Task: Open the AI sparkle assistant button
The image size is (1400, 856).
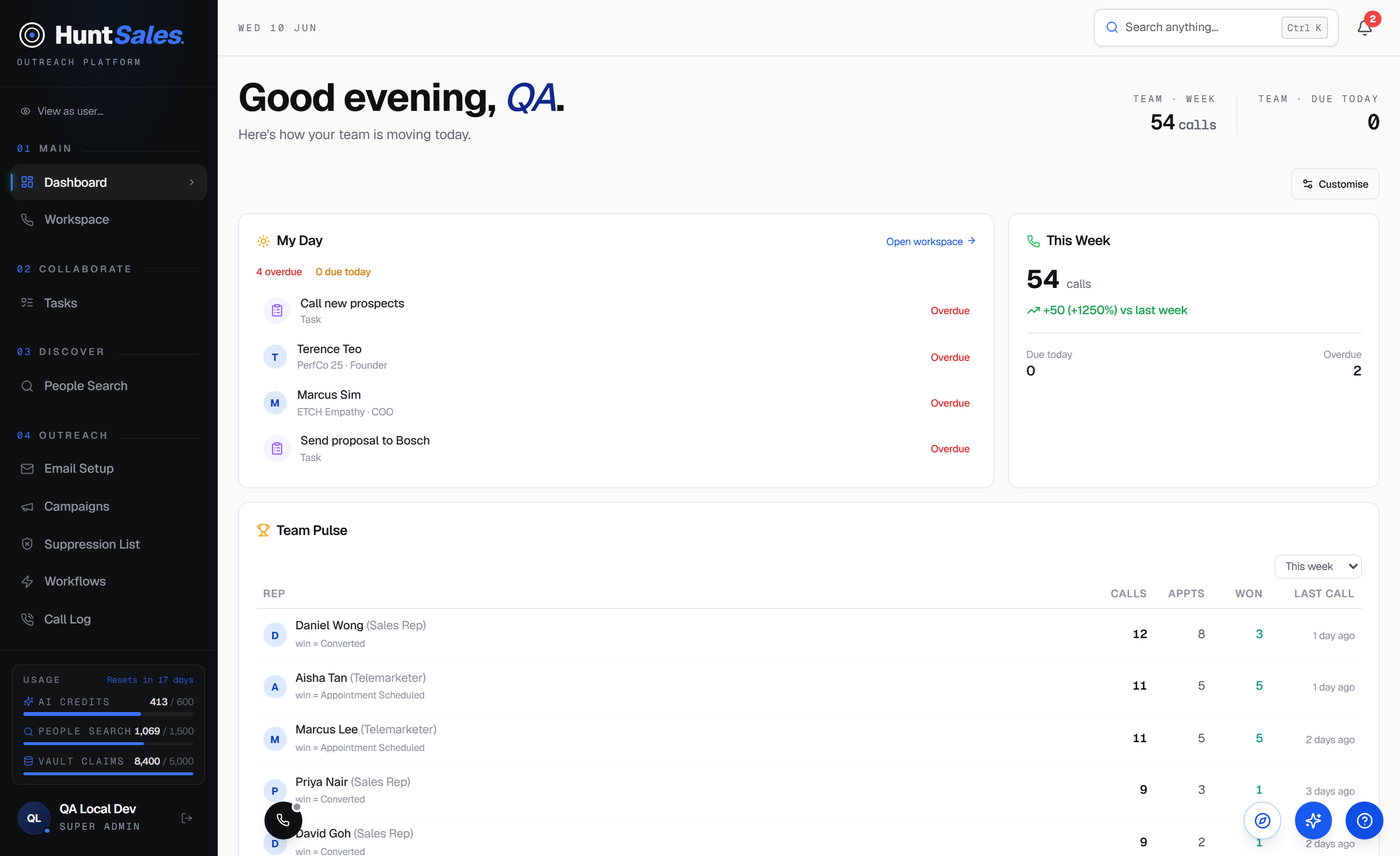Action: (1313, 820)
